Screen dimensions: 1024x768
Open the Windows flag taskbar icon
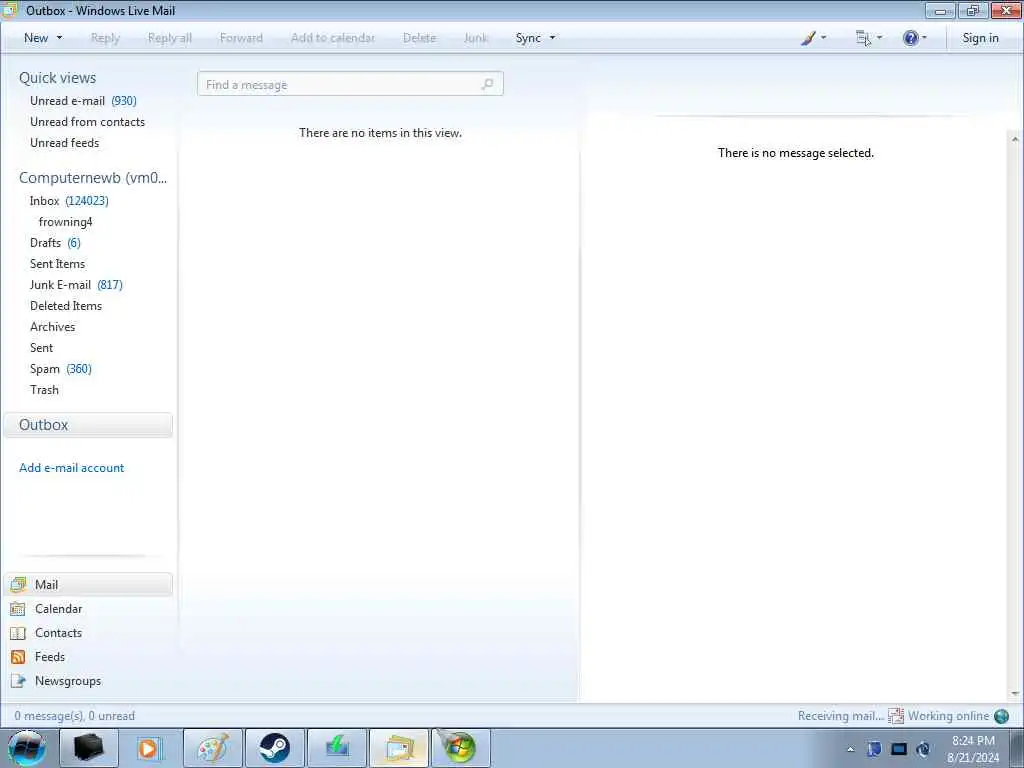460,748
